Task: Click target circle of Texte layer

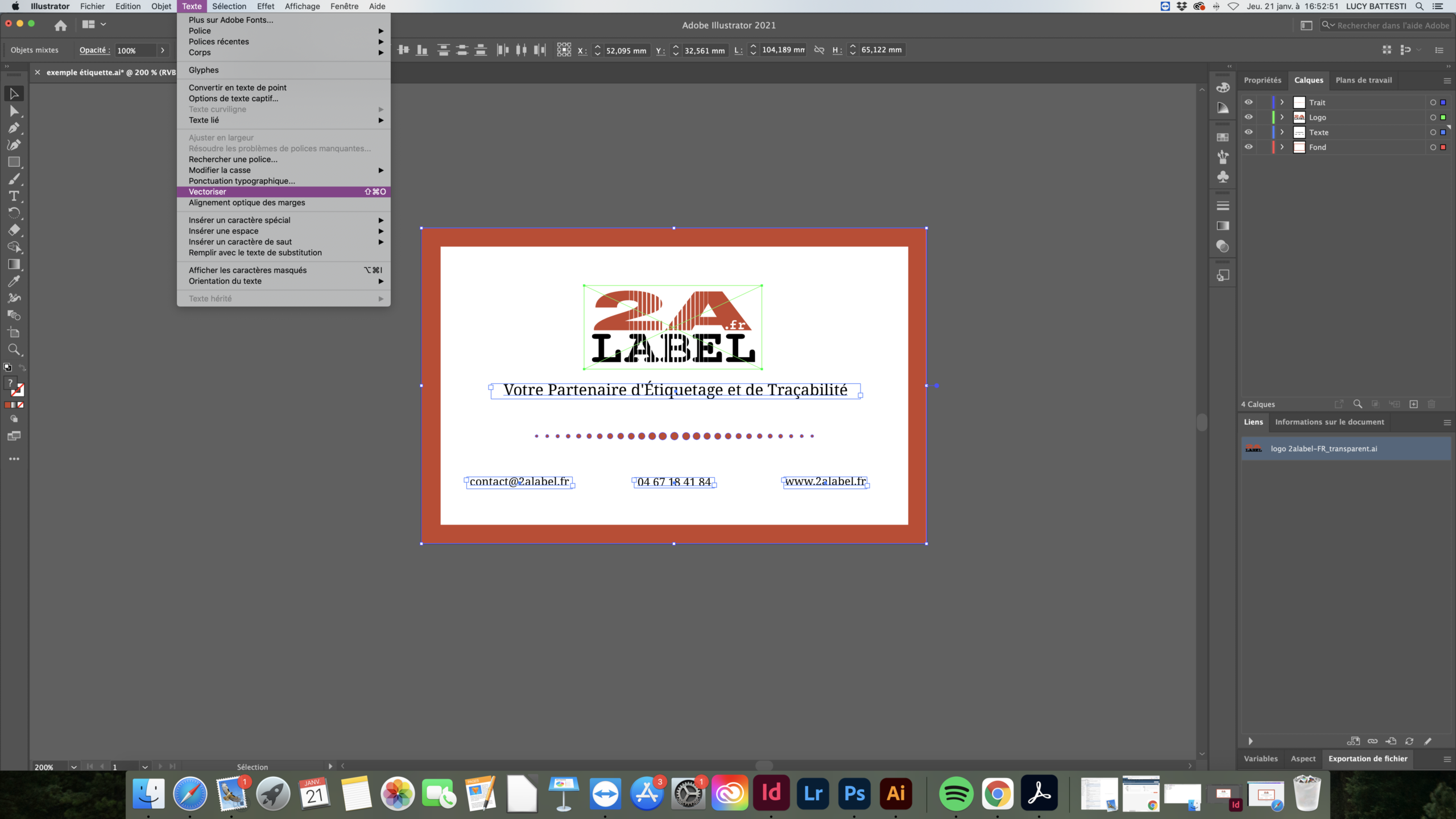Action: [1433, 132]
